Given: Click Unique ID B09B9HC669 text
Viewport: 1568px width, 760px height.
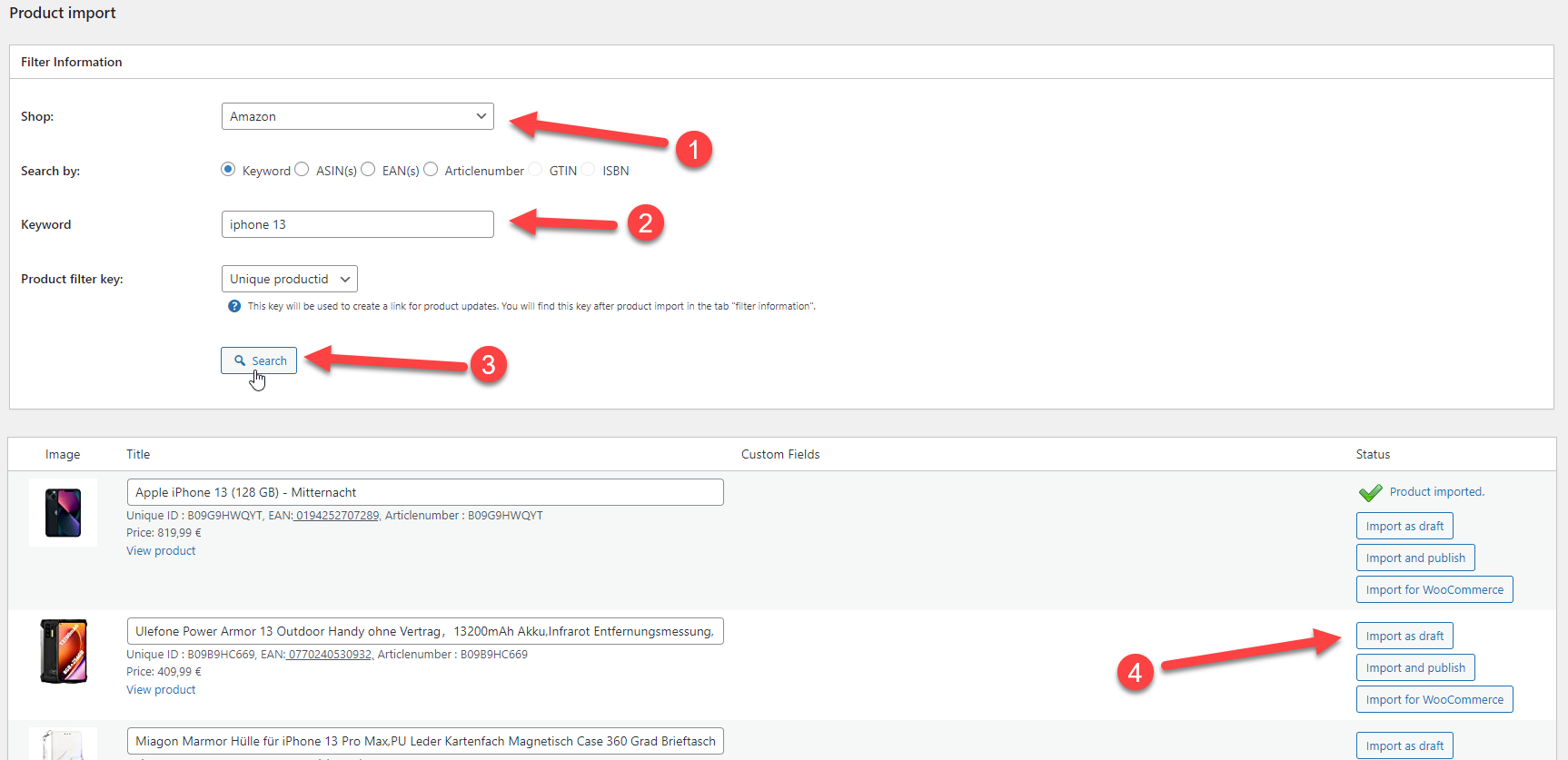Looking at the screenshot, I should click(x=191, y=655).
